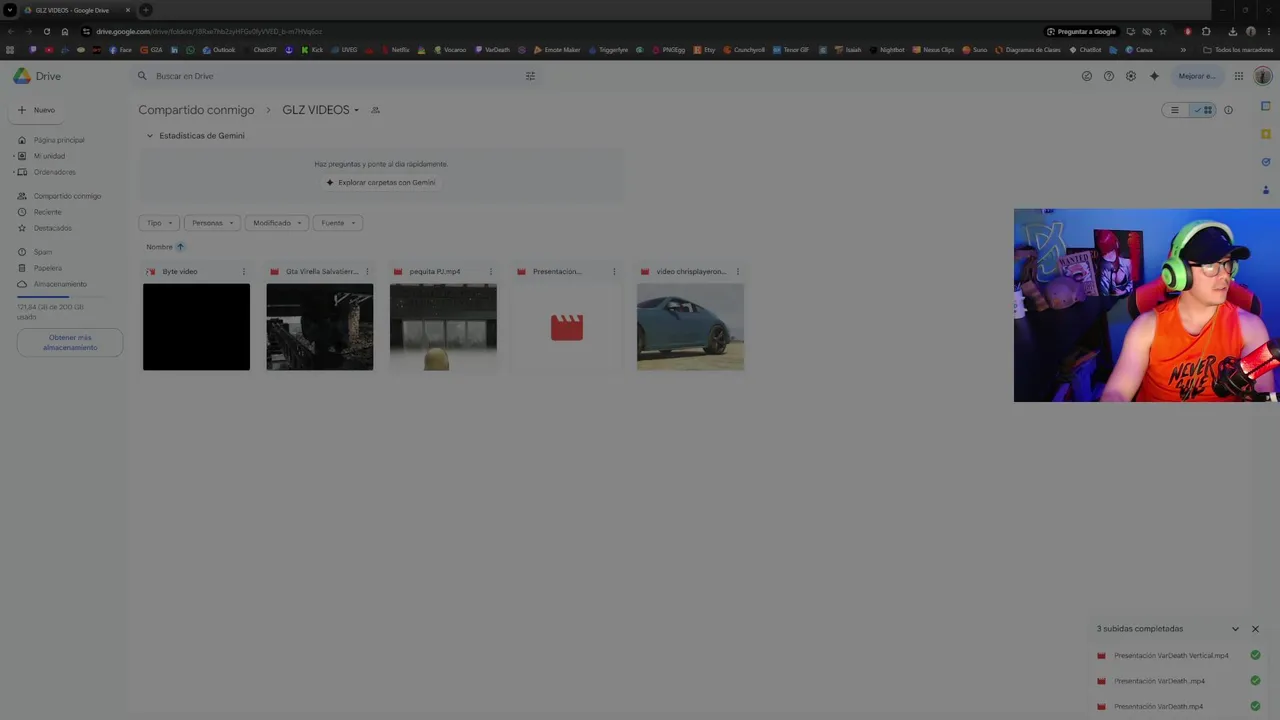Open the Gemini spark icon in header
This screenshot has width=1280, height=720.
pyautogui.click(x=1154, y=76)
